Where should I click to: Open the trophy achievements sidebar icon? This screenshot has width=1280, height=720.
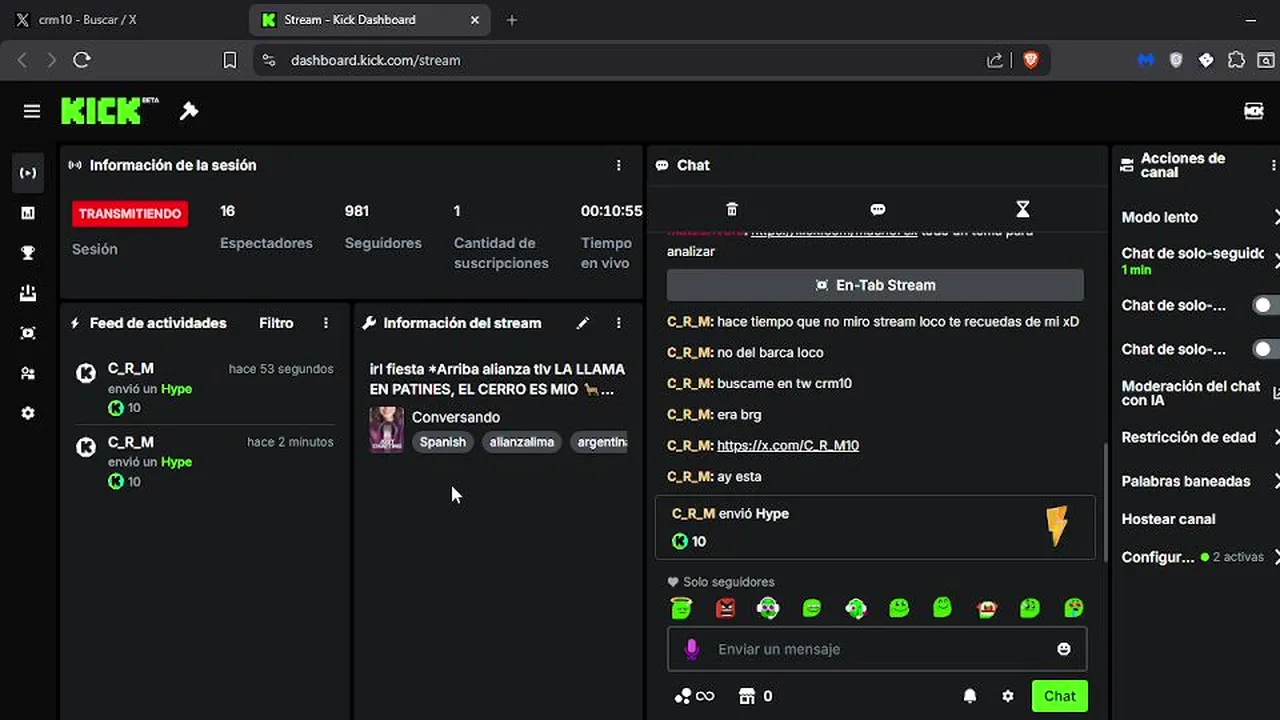pos(28,253)
